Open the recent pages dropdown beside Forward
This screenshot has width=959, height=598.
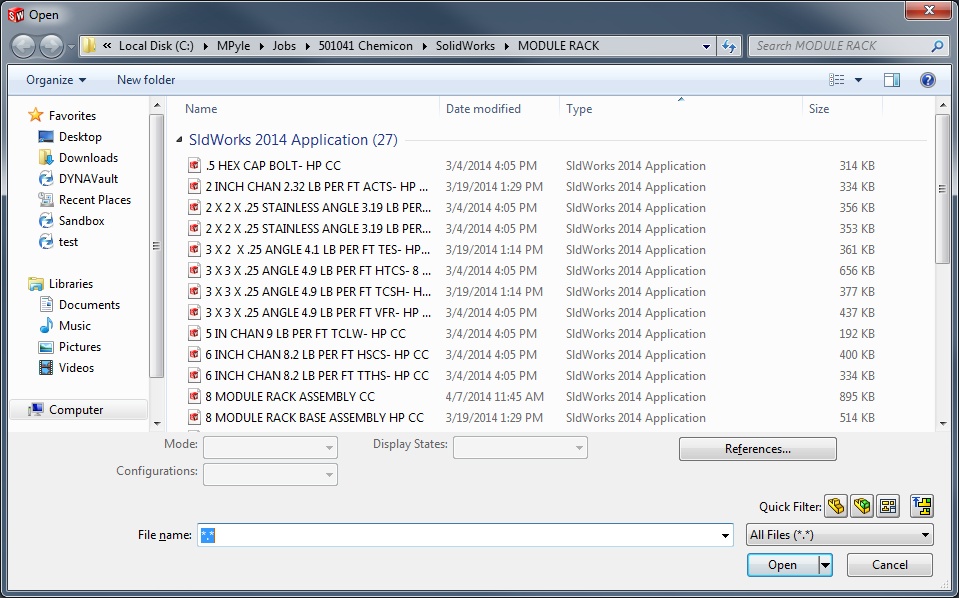[x=71, y=46]
